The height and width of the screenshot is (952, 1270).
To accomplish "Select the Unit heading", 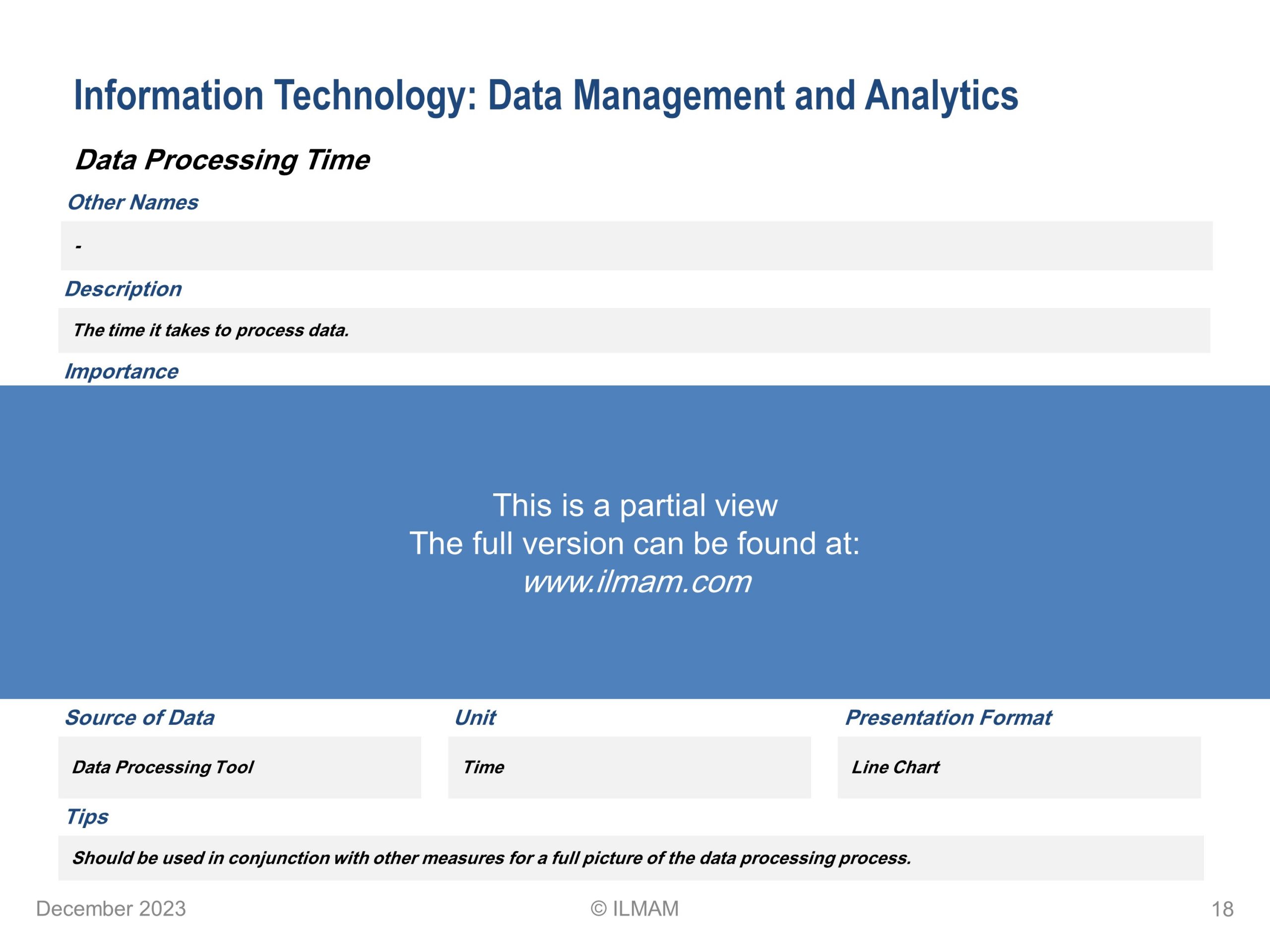I will click(x=475, y=718).
